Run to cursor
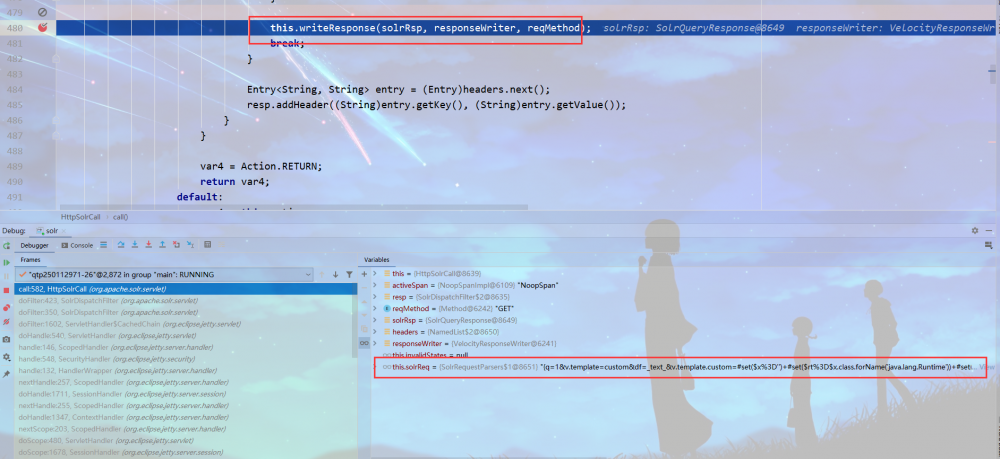Image resolution: width=1000 pixels, height=459 pixels. click(190, 245)
